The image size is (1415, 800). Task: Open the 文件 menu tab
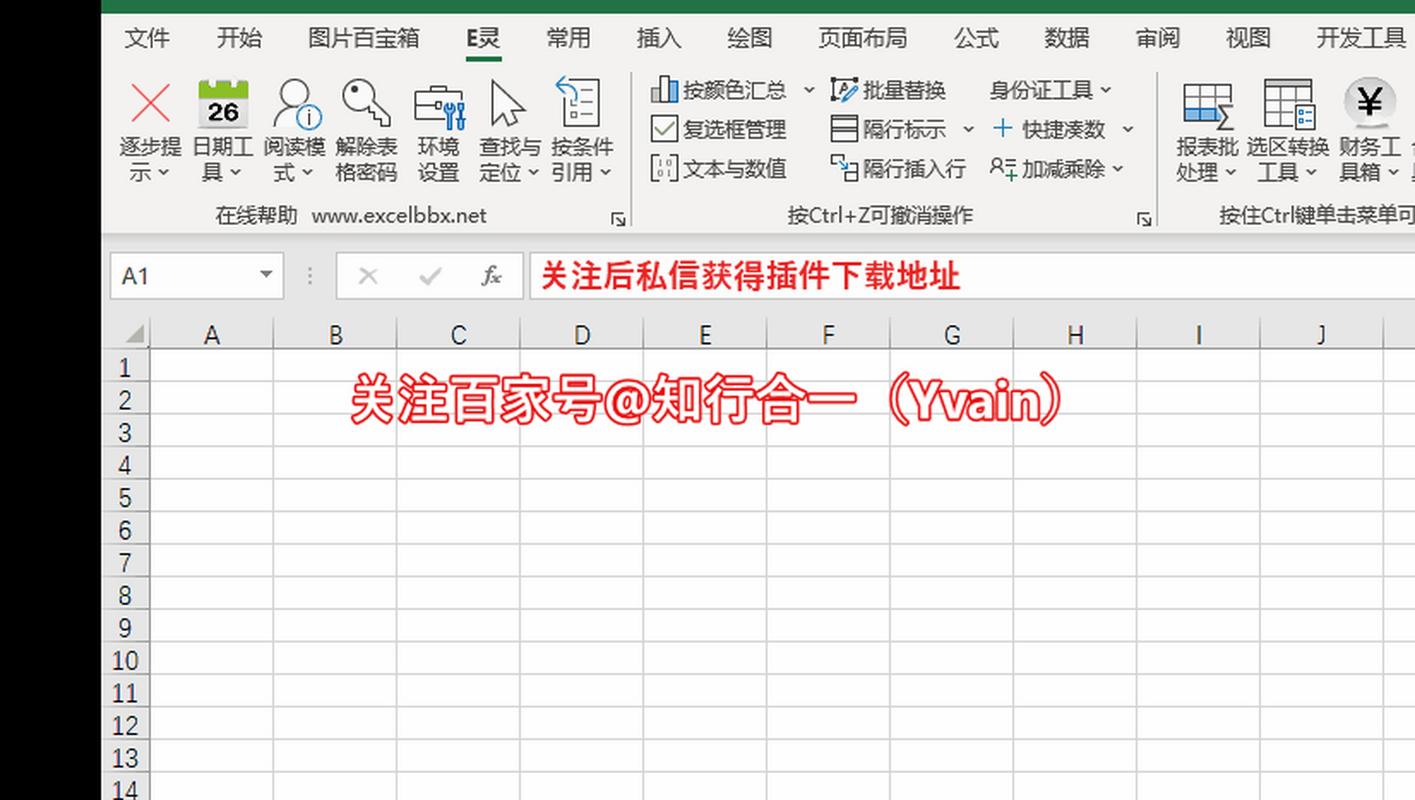click(147, 38)
